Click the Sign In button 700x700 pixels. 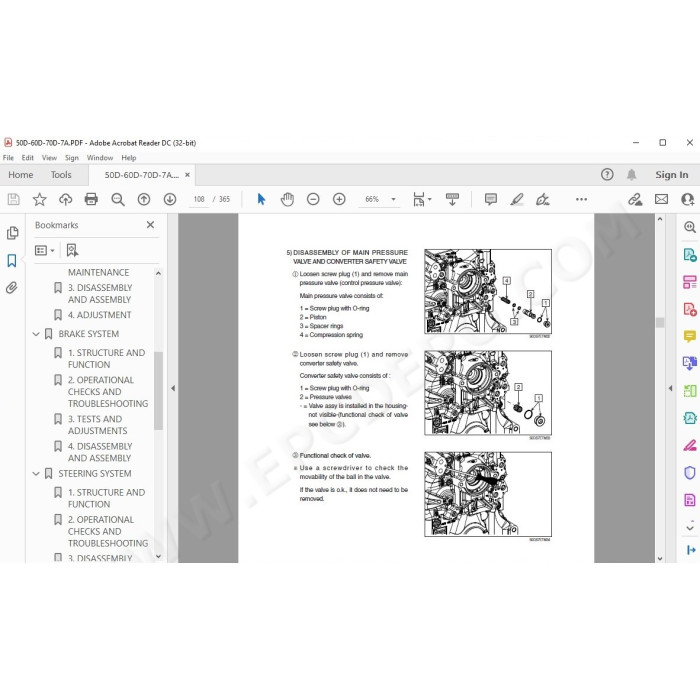pyautogui.click(x=671, y=175)
